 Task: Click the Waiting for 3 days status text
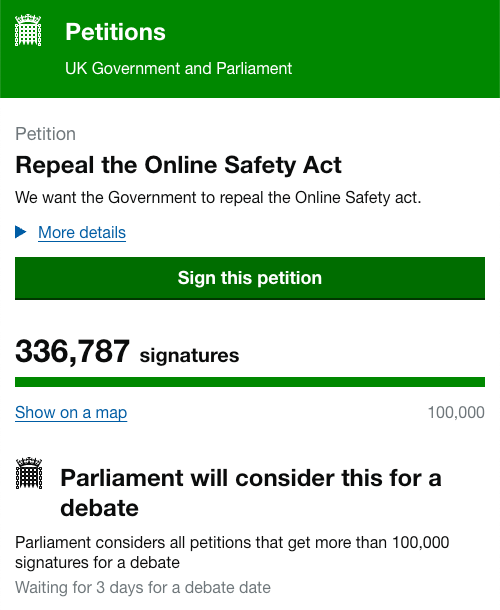point(143,587)
